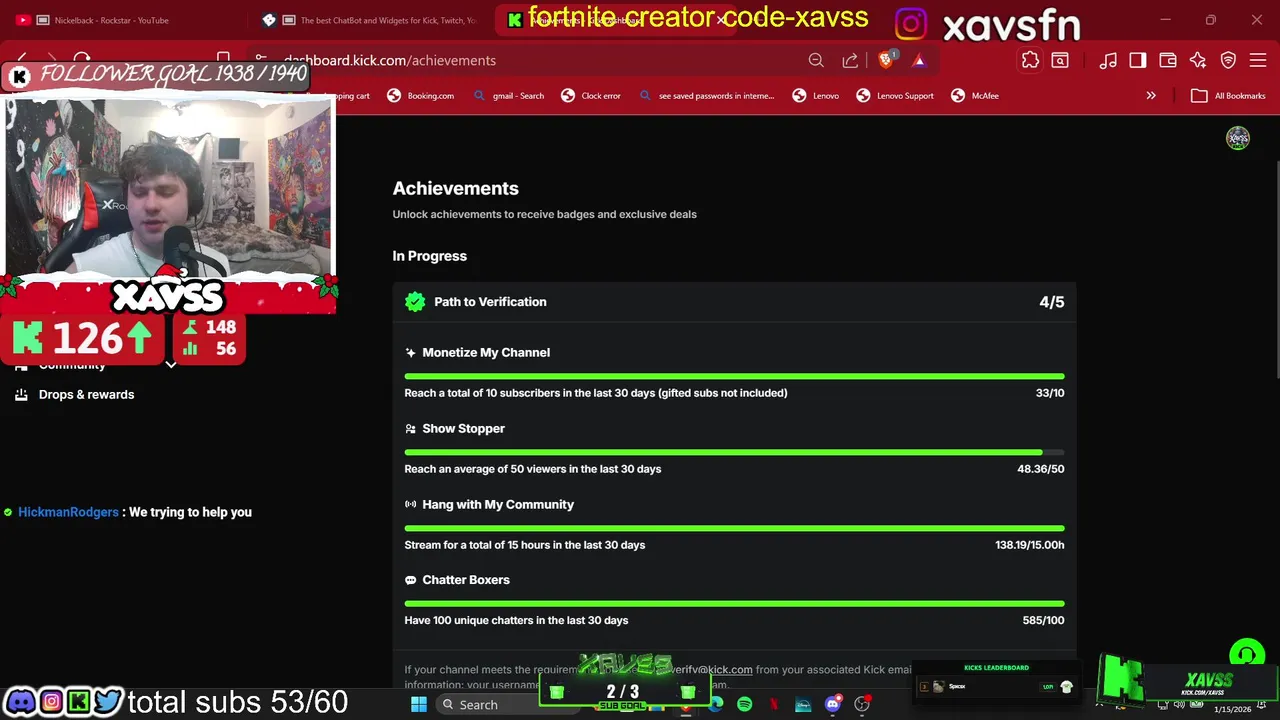Screen dimensions: 1280x720
Task: Click the Hang with My Community broadcast icon
Action: (410, 505)
